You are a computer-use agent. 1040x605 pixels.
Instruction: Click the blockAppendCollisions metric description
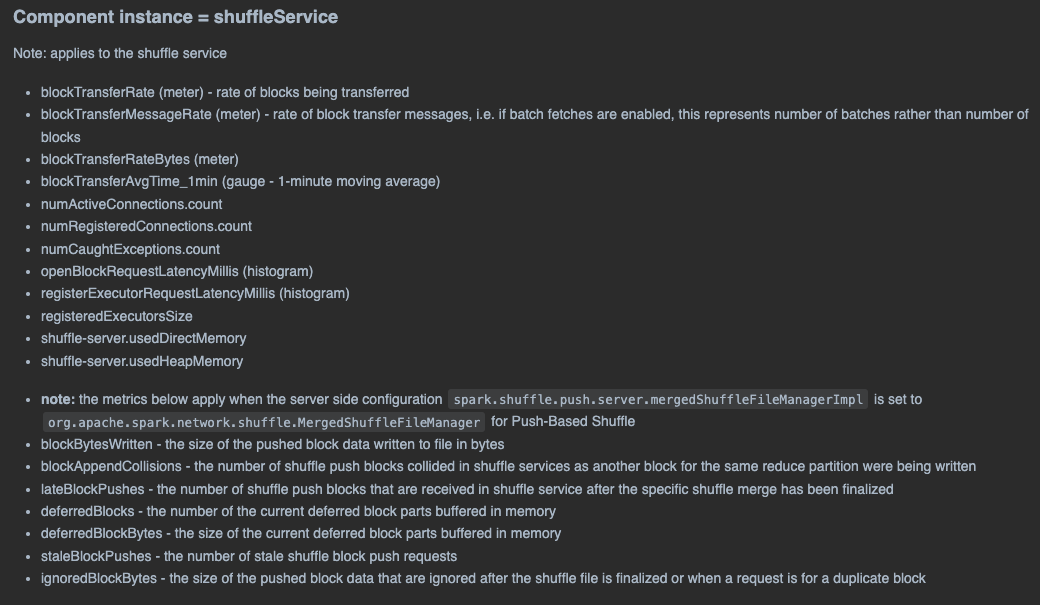tap(508, 466)
